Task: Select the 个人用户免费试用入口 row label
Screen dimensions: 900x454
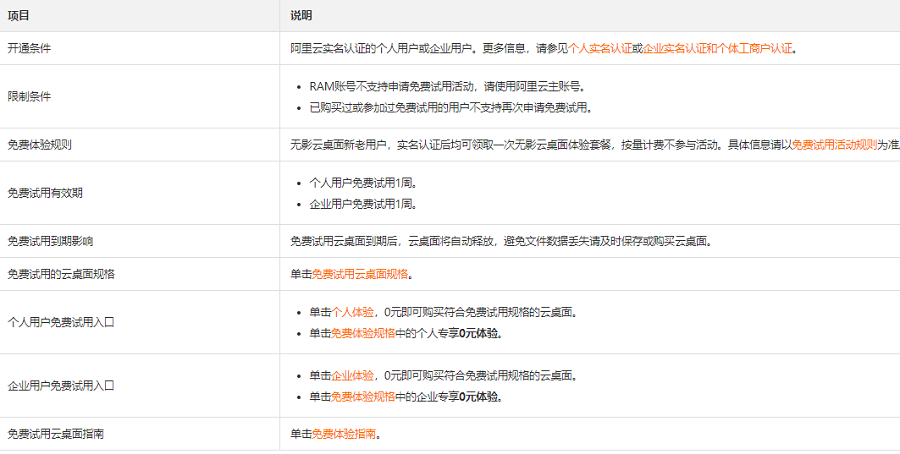Action: point(61,323)
